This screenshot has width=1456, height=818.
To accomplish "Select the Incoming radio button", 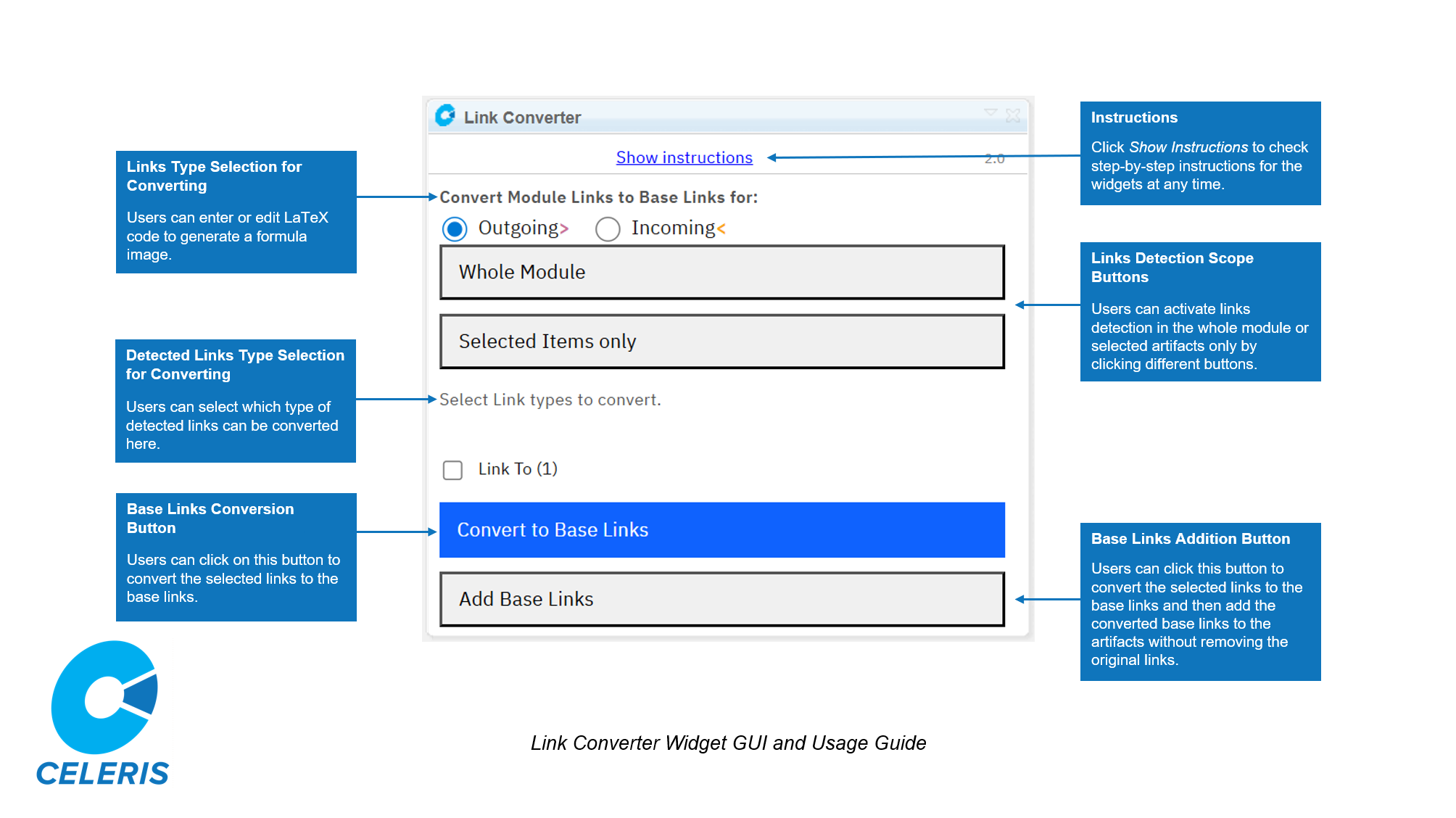I will pos(608,228).
